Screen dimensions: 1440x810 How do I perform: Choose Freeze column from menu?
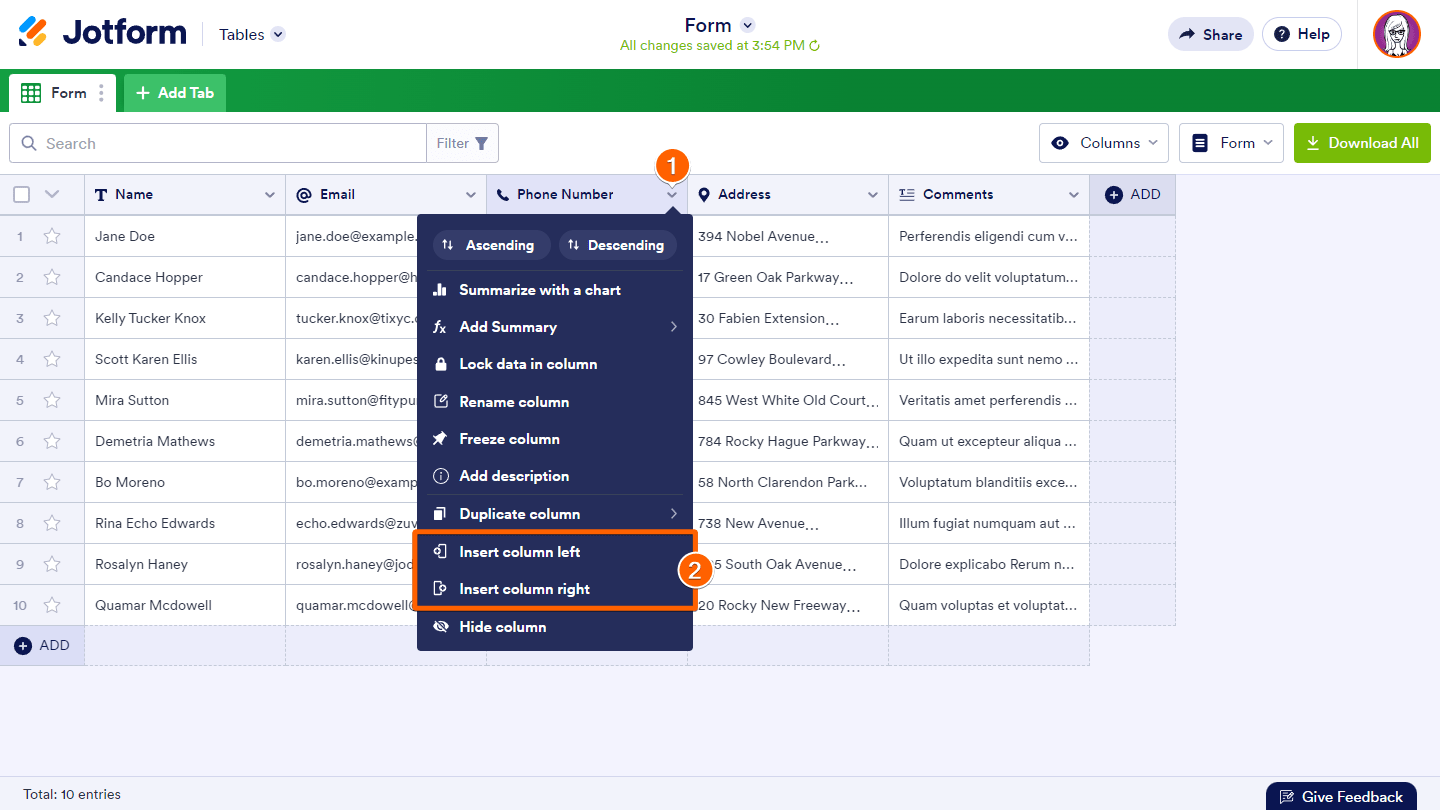click(x=509, y=439)
